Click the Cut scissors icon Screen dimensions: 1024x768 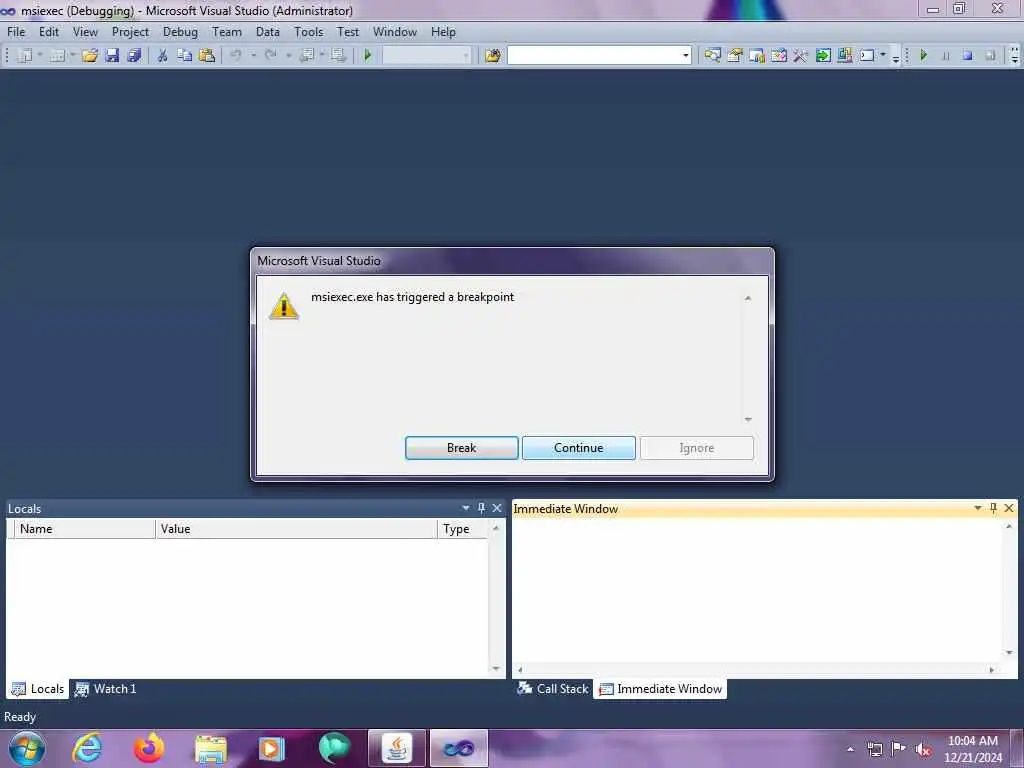[x=163, y=56]
